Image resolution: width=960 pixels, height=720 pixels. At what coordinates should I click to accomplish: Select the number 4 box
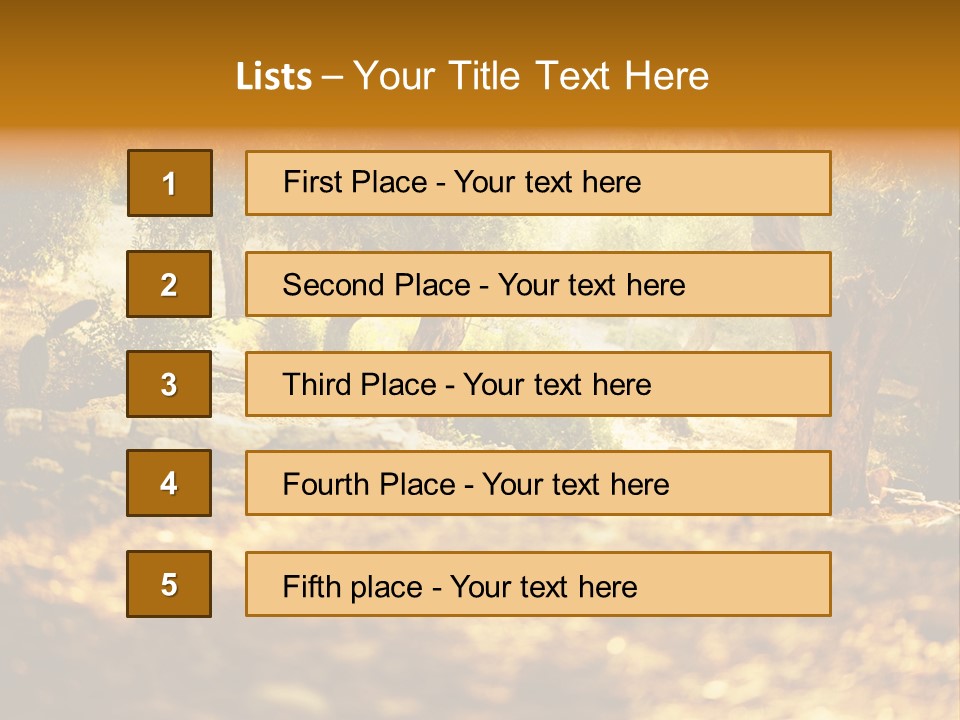169,483
